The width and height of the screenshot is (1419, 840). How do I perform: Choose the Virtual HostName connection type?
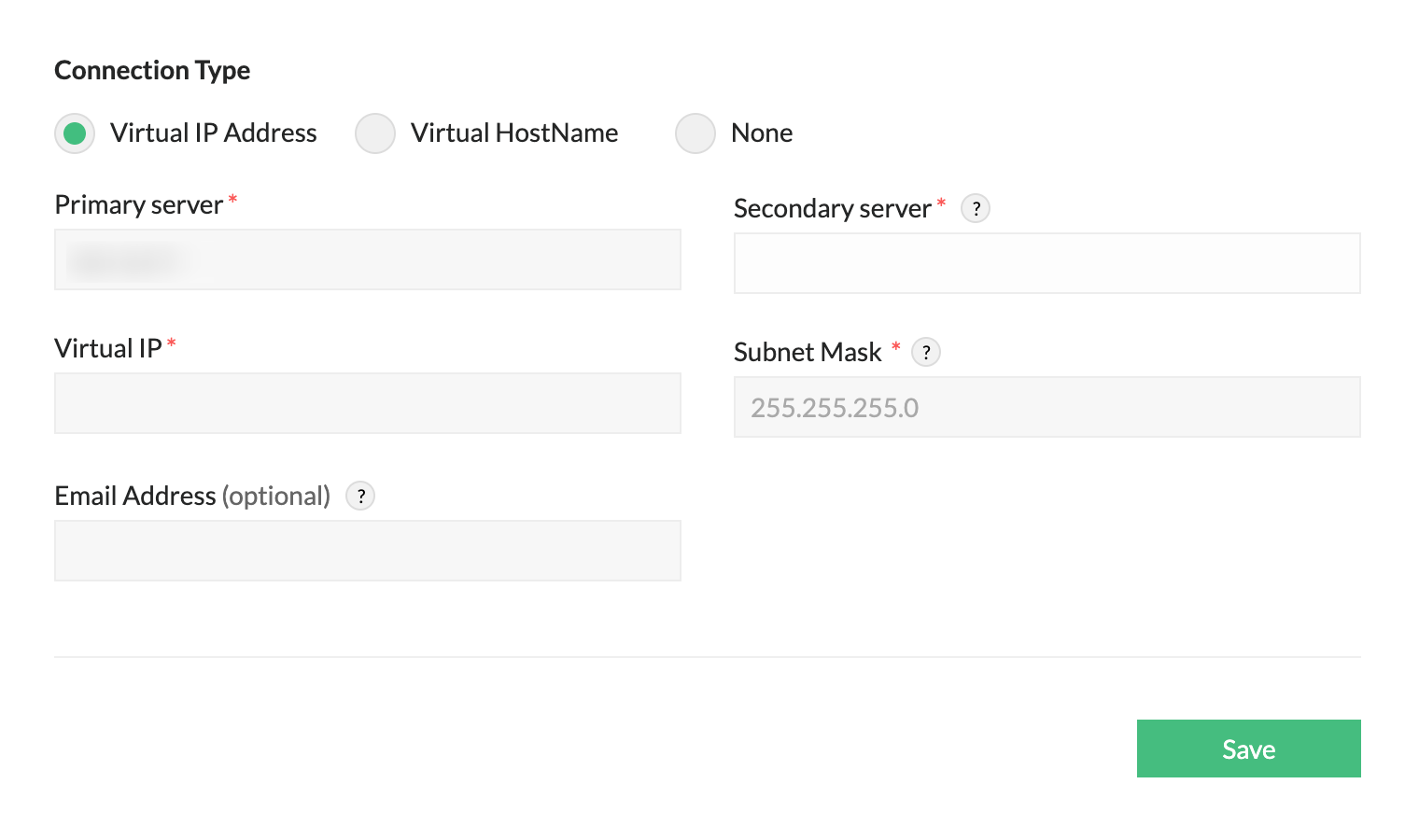[375, 133]
